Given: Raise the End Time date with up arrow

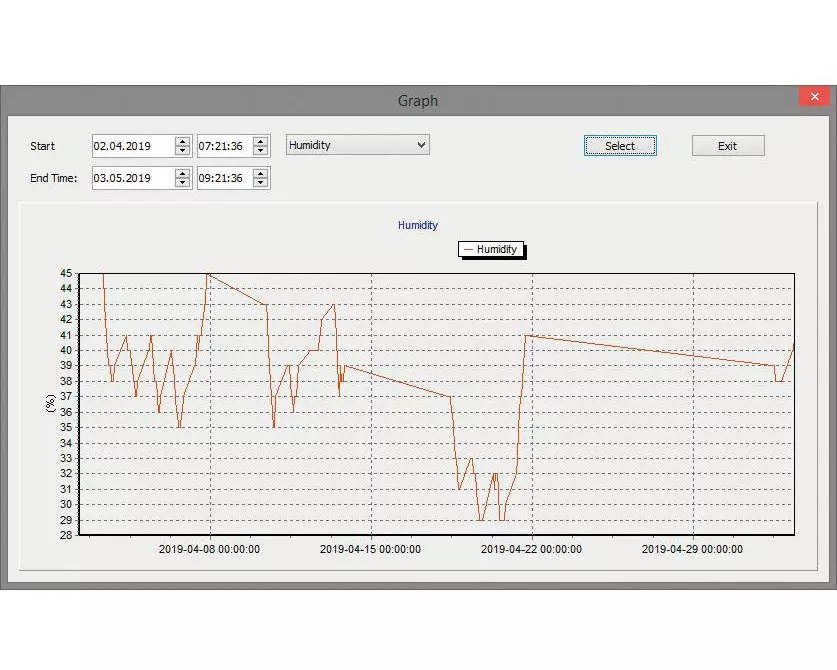Looking at the screenshot, I should tap(182, 173).
